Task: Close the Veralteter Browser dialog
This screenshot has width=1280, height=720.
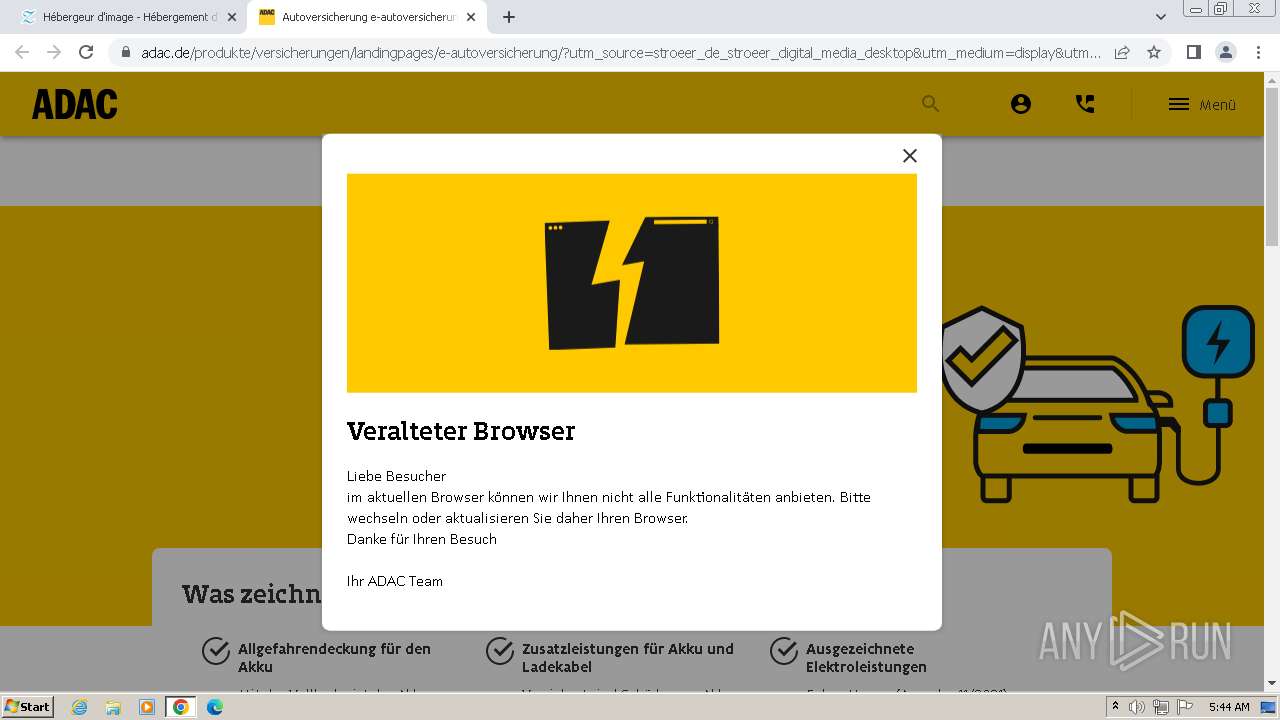Action: [x=909, y=155]
